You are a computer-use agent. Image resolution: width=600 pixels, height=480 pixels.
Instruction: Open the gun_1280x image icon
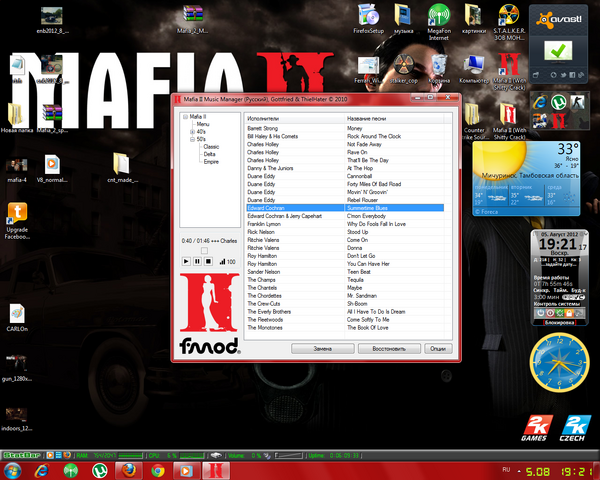[16, 367]
